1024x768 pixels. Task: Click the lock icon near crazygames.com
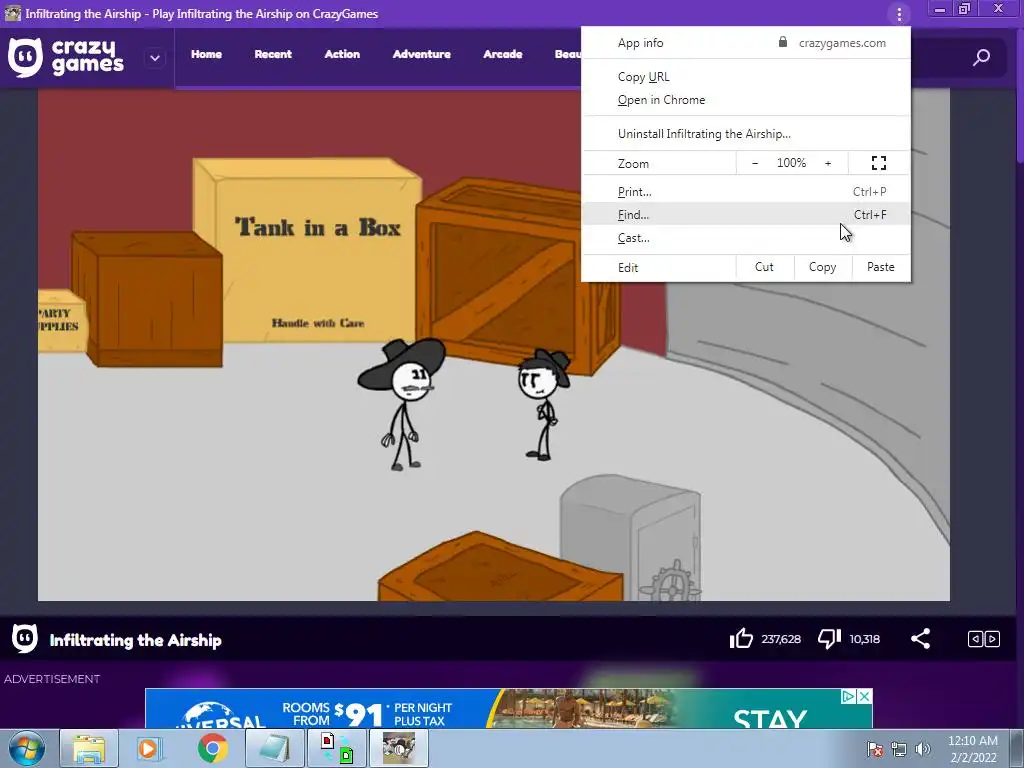(x=782, y=42)
